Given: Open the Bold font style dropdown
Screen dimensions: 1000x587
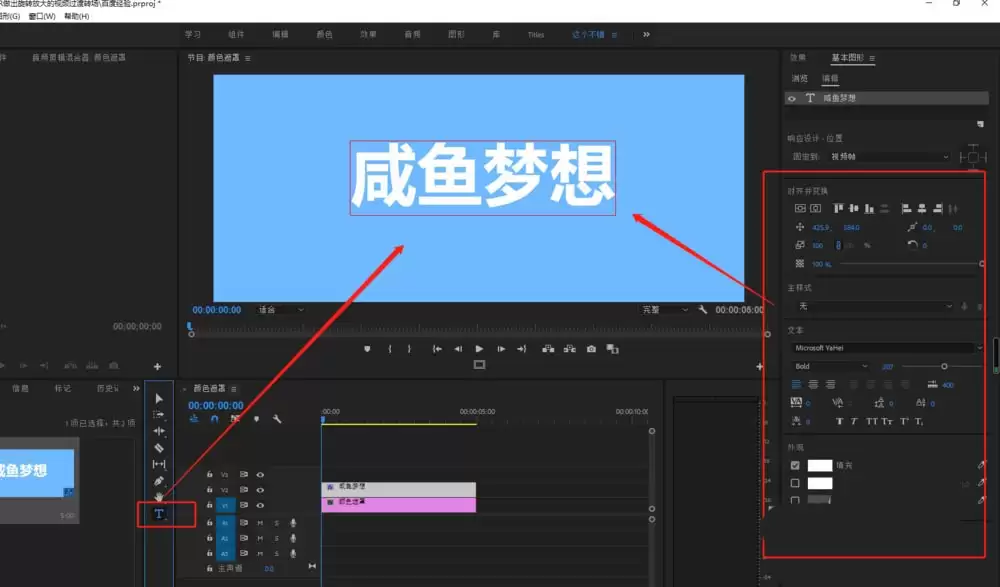Looking at the screenshot, I should [830, 366].
